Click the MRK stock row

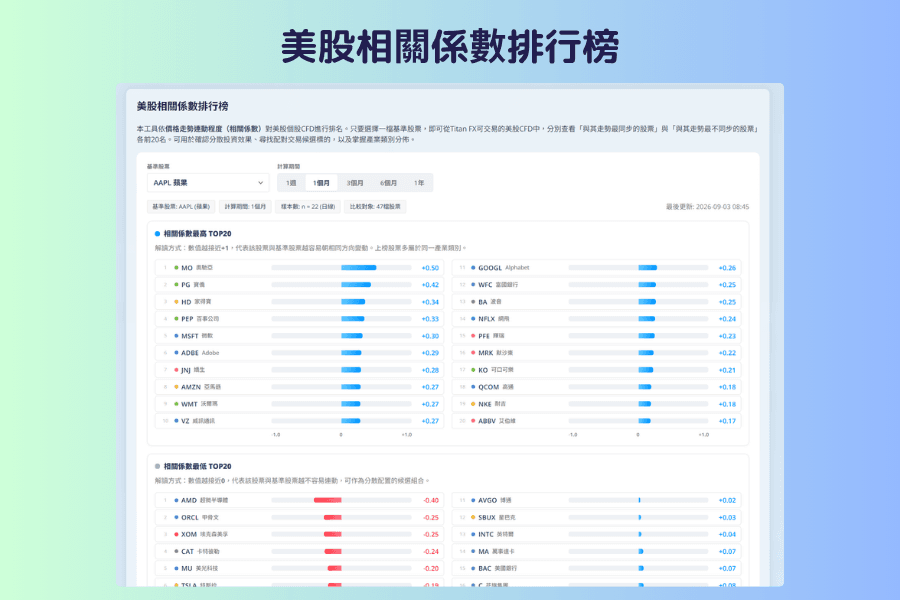pos(596,353)
